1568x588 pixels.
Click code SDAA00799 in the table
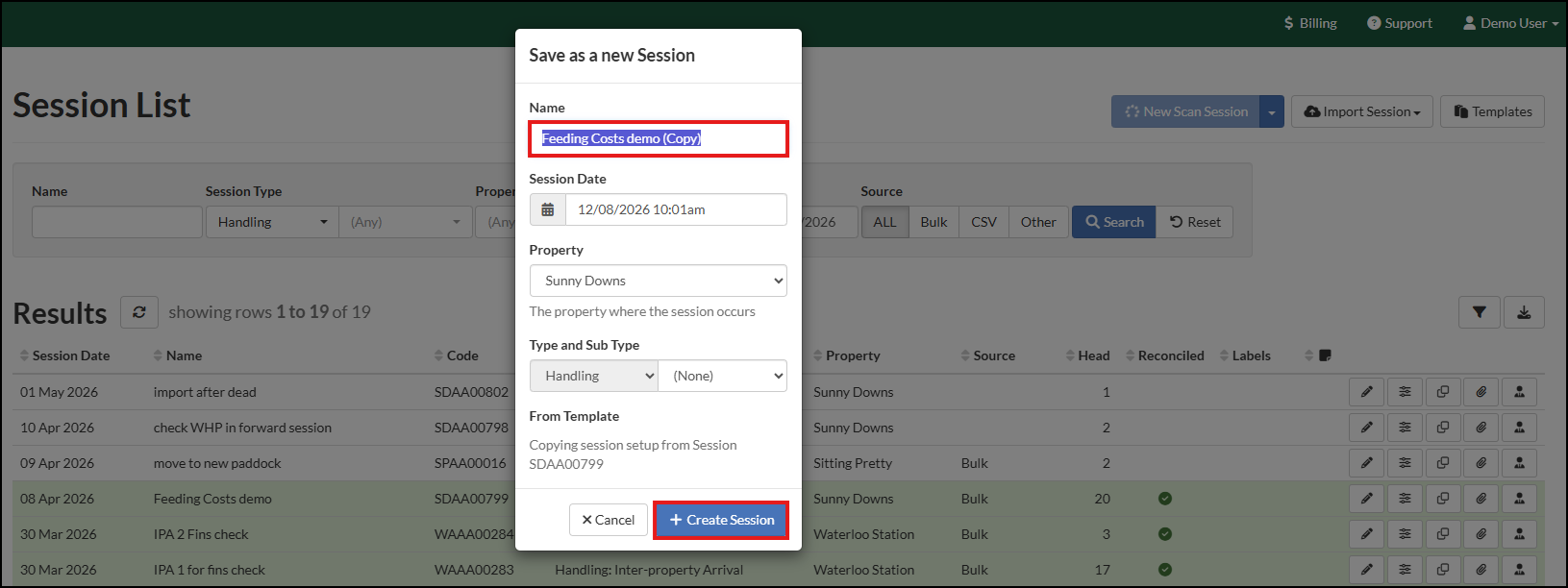471,499
